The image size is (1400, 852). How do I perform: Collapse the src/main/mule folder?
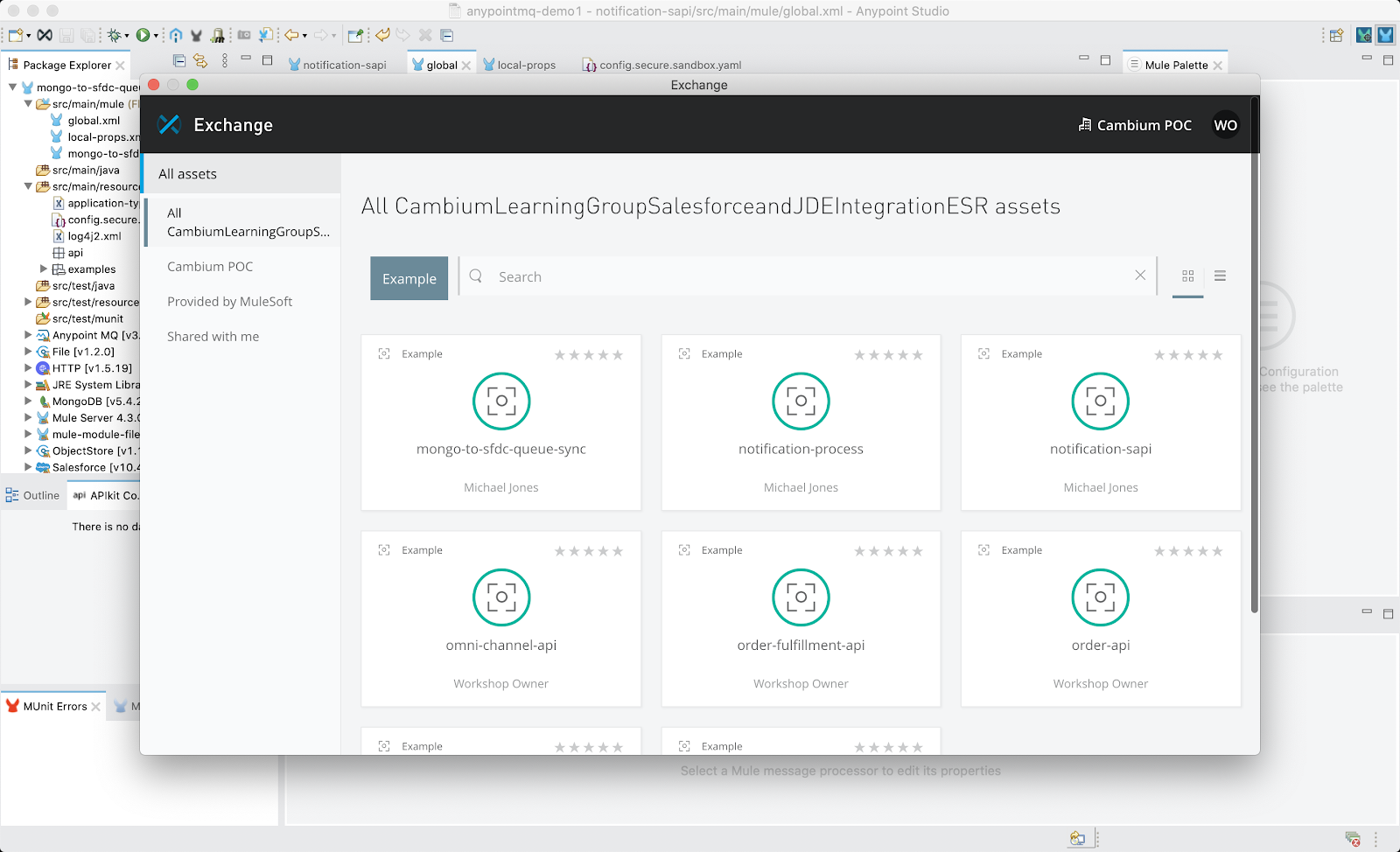28,104
